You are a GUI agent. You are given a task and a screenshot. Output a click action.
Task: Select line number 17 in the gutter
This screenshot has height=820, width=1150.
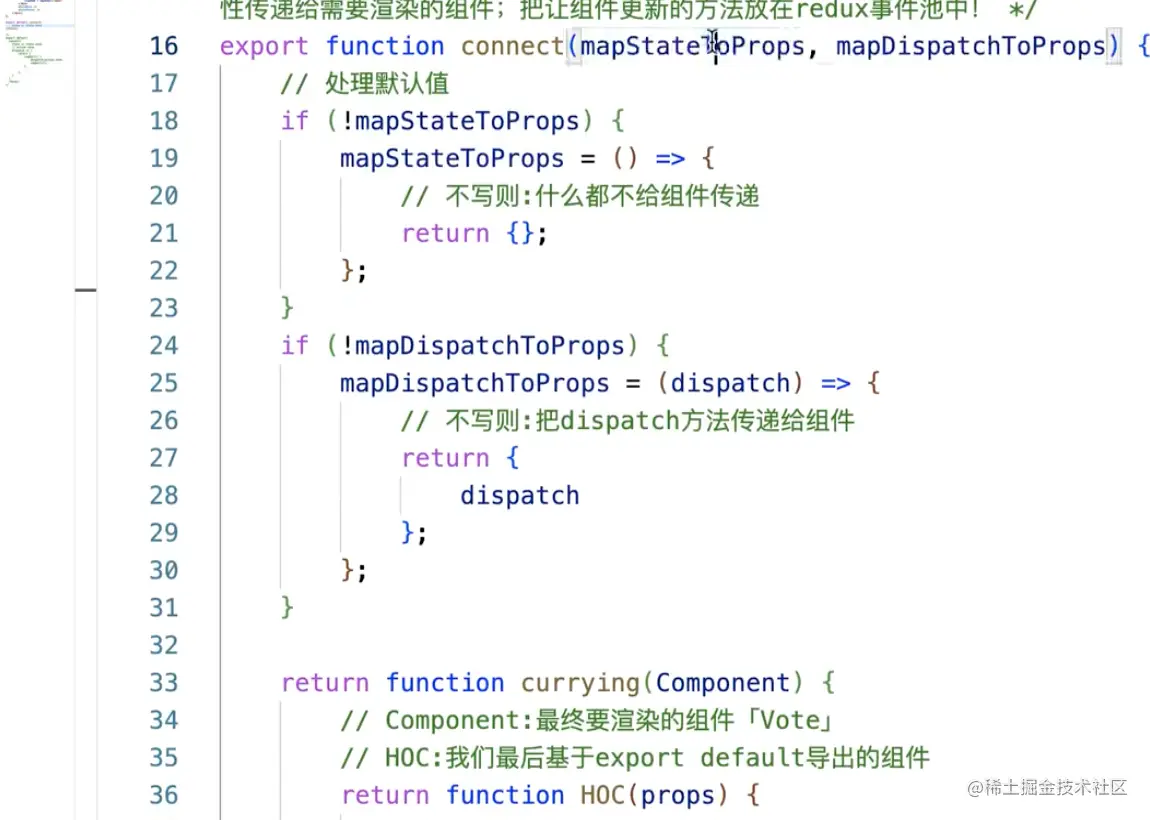click(x=164, y=84)
